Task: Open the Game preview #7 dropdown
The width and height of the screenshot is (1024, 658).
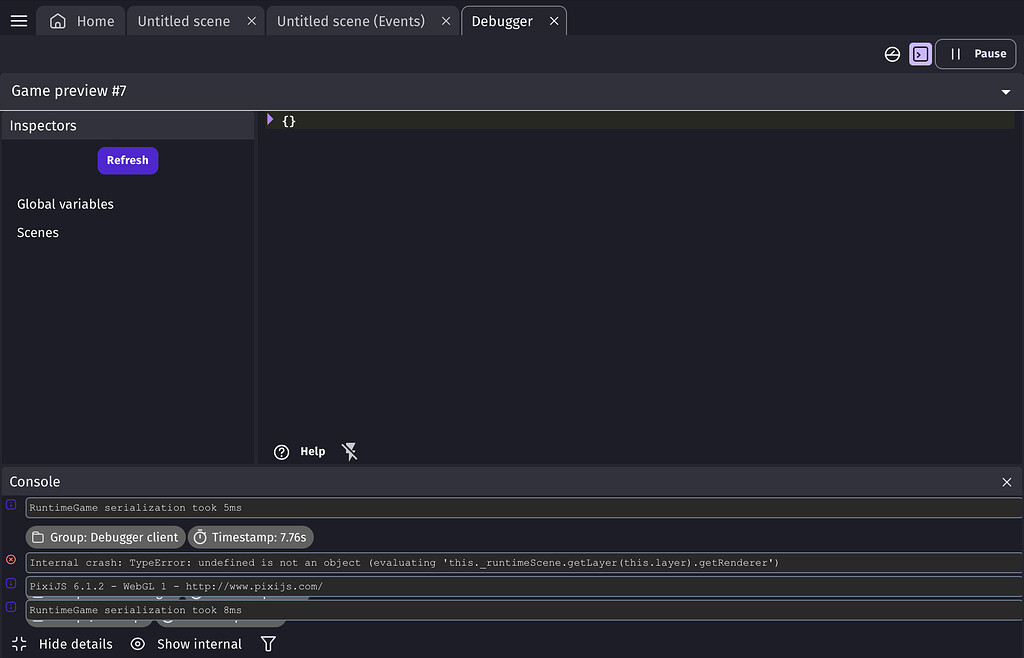Action: (x=1005, y=91)
